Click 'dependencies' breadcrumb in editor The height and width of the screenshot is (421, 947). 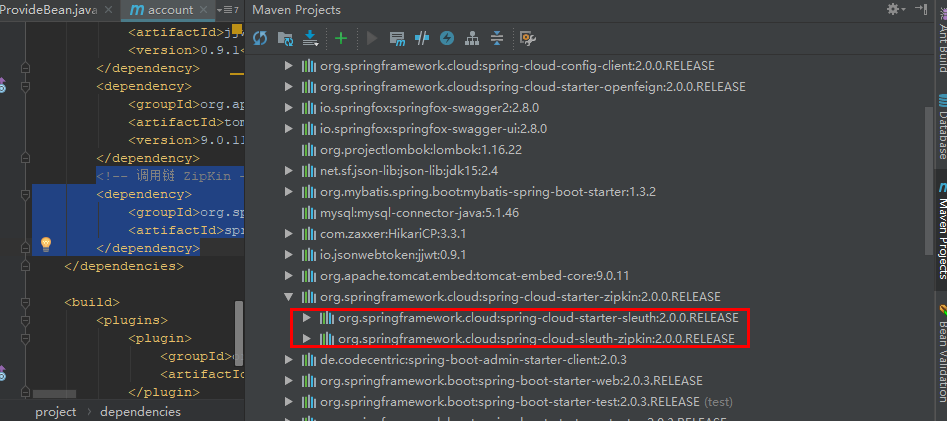point(140,412)
